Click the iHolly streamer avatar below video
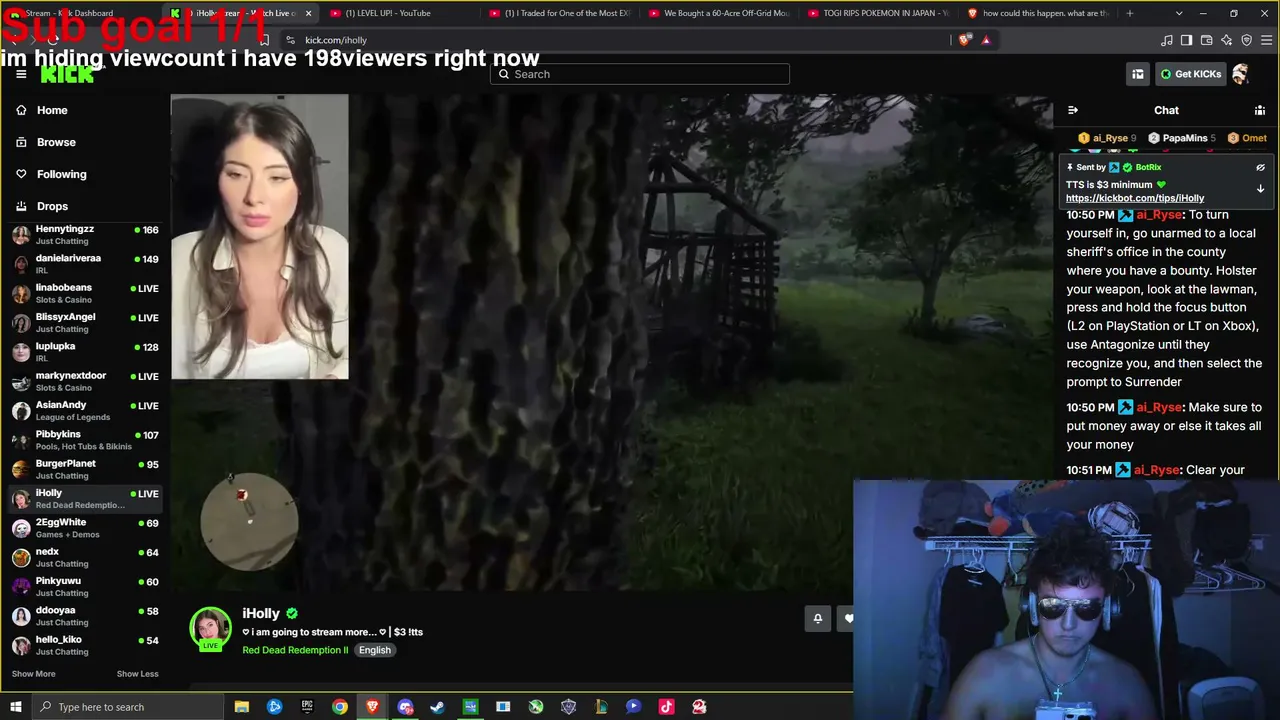This screenshot has height=720, width=1280. [211, 630]
